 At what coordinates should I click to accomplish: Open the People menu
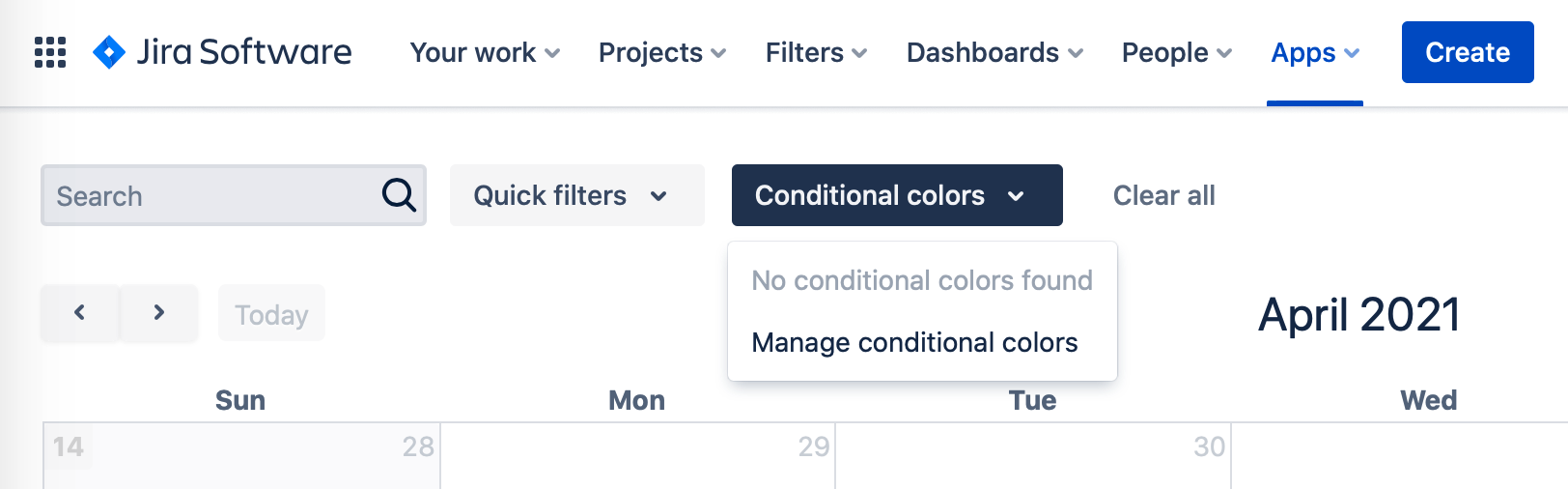pyautogui.click(x=1176, y=52)
